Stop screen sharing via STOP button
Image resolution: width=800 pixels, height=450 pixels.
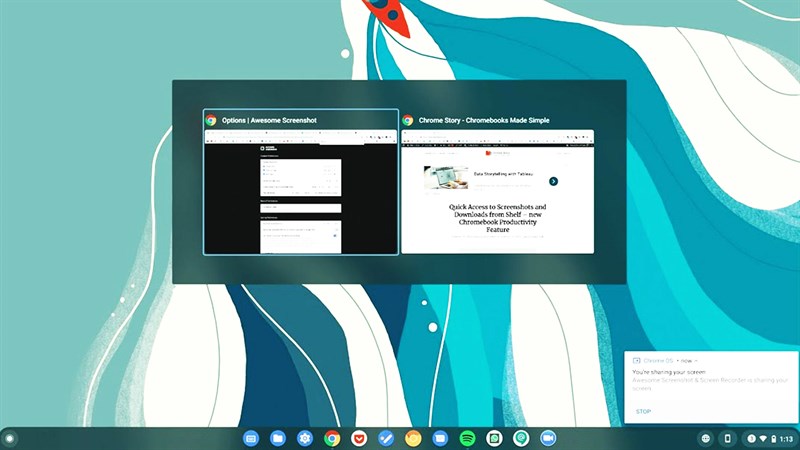[644, 411]
